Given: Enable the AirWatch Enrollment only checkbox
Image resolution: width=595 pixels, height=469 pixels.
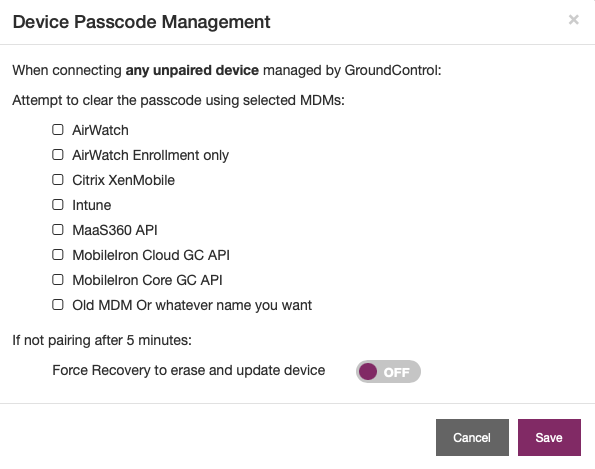Looking at the screenshot, I should pos(58,155).
